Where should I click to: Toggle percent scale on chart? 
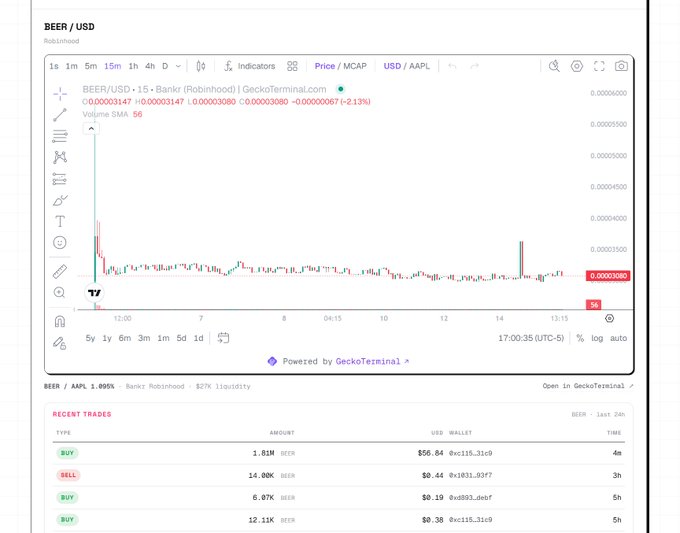pos(580,338)
